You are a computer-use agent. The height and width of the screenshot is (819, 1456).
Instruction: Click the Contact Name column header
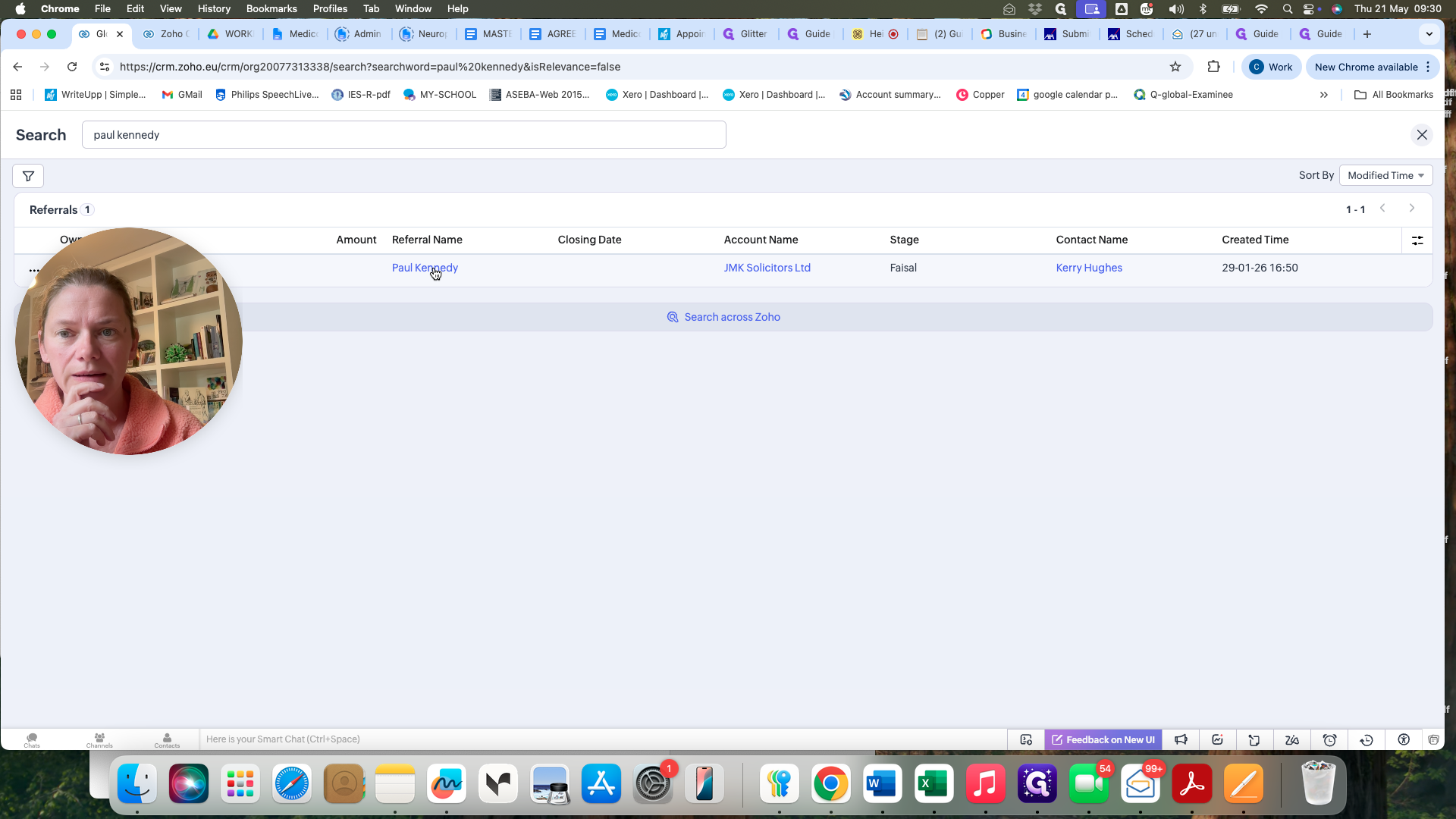(x=1091, y=240)
